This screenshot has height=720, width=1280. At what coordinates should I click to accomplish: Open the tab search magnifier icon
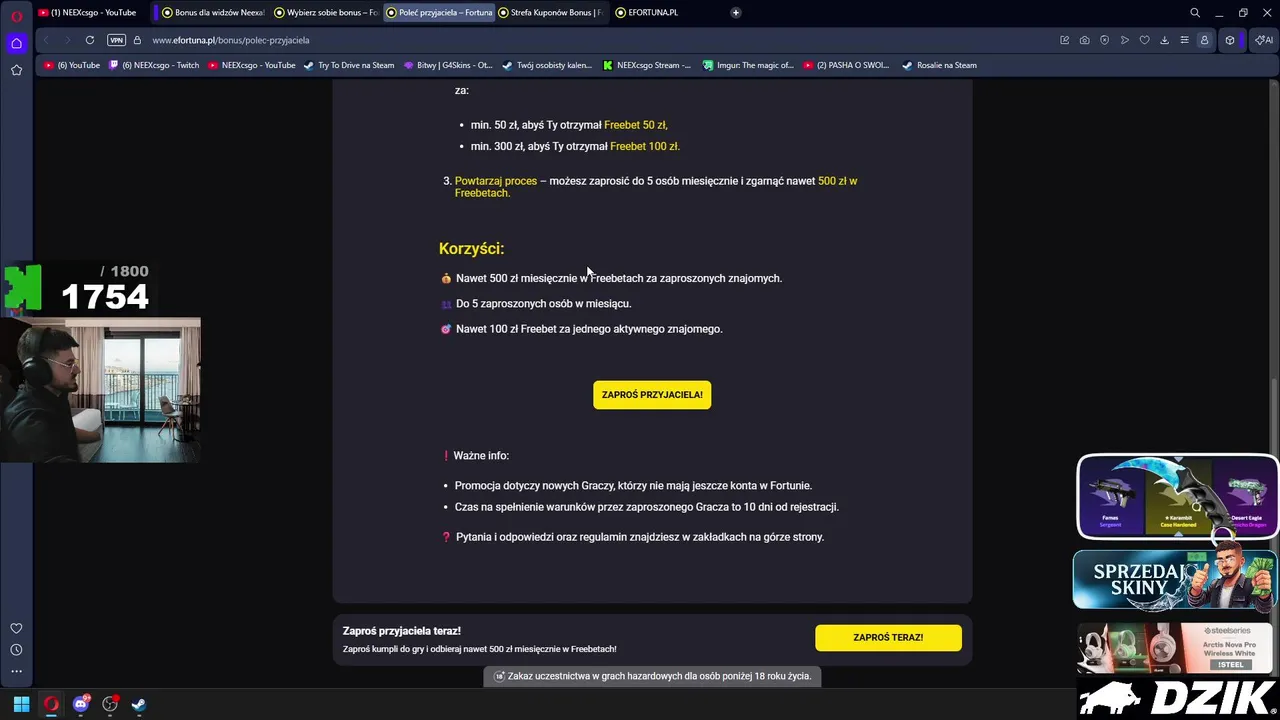coord(1195,13)
